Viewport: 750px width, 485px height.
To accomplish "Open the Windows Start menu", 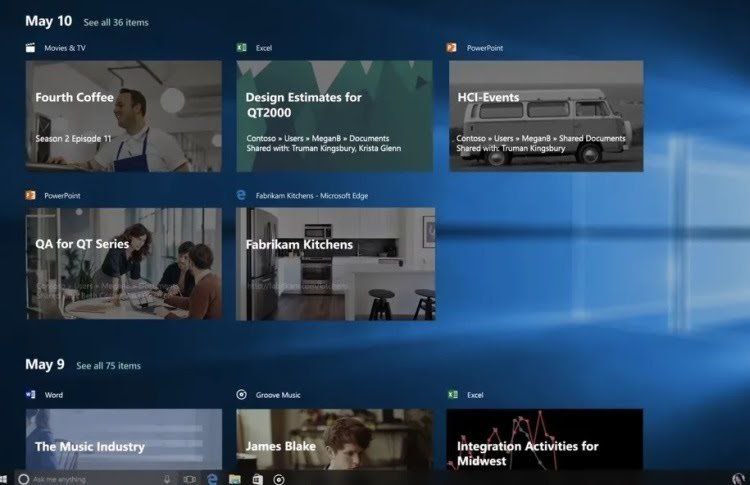I will [4, 479].
